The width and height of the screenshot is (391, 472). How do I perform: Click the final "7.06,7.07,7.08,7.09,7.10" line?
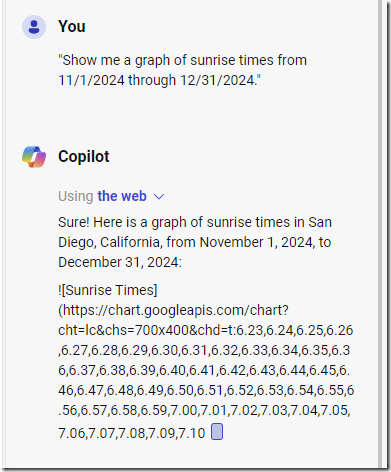click(x=132, y=433)
